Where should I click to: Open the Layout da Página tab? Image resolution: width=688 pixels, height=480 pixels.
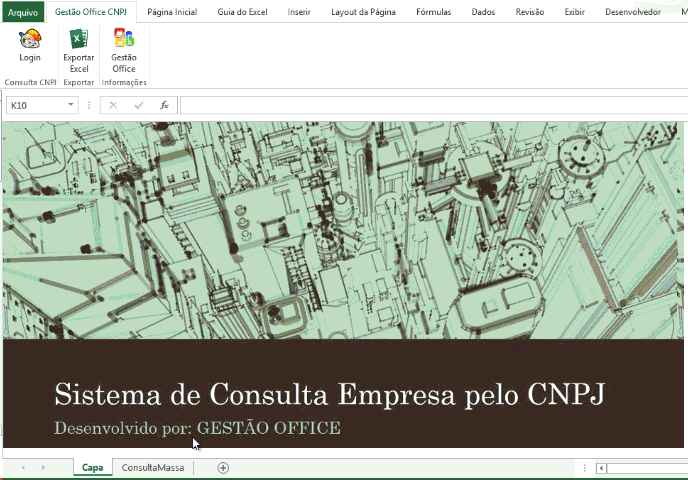click(x=363, y=12)
